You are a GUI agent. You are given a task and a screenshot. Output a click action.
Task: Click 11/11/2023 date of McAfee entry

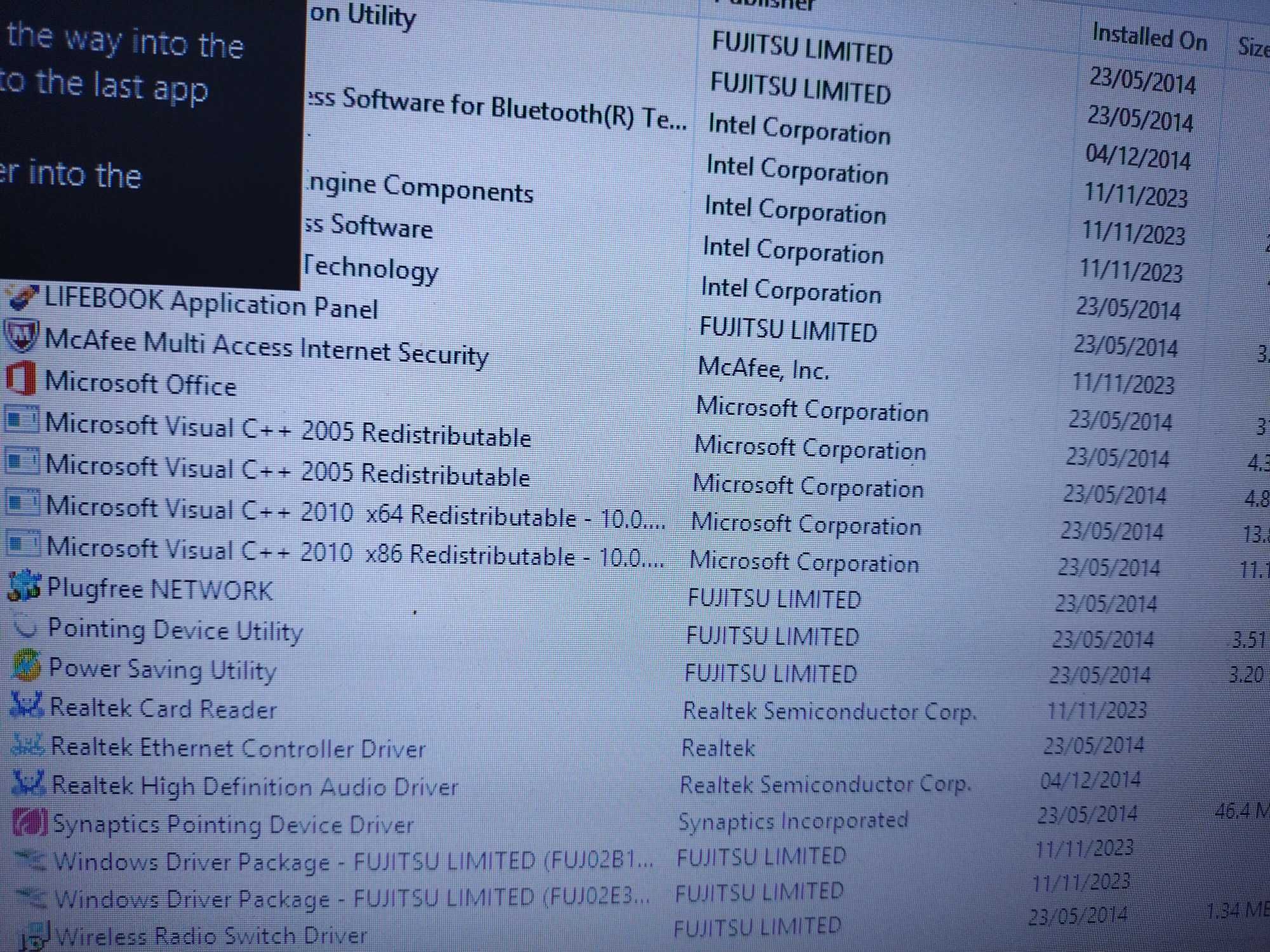click(x=1123, y=383)
